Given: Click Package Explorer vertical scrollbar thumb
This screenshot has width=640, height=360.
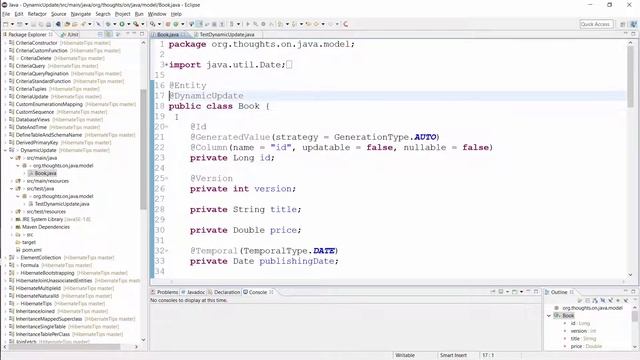Looking at the screenshot, I should (x=143, y=149).
